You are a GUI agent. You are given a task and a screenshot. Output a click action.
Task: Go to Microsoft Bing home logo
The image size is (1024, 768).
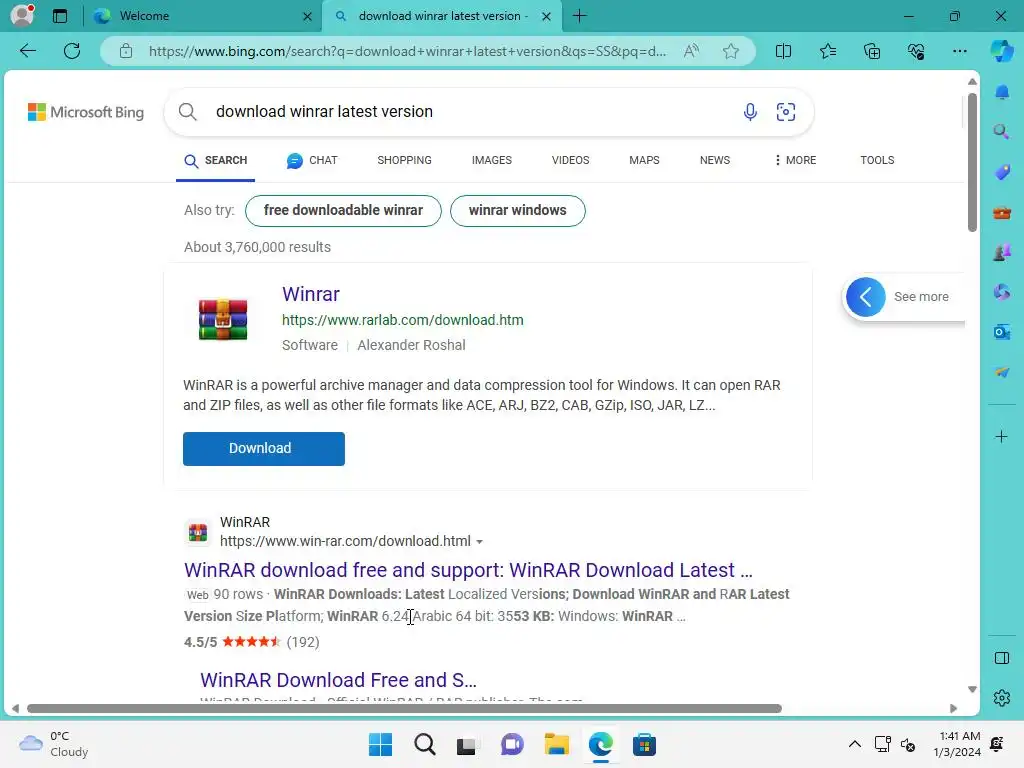pyautogui.click(x=86, y=112)
